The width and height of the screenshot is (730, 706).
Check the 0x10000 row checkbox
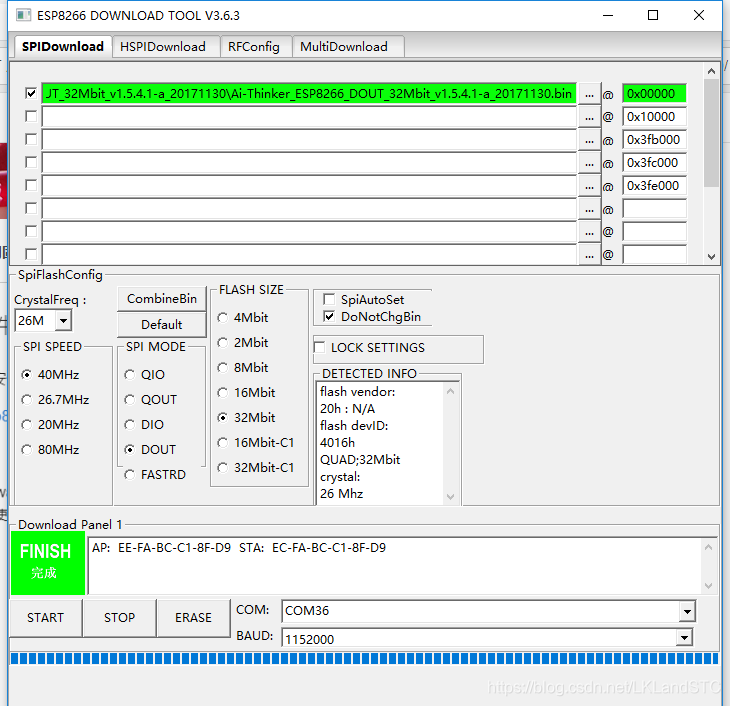(31, 116)
